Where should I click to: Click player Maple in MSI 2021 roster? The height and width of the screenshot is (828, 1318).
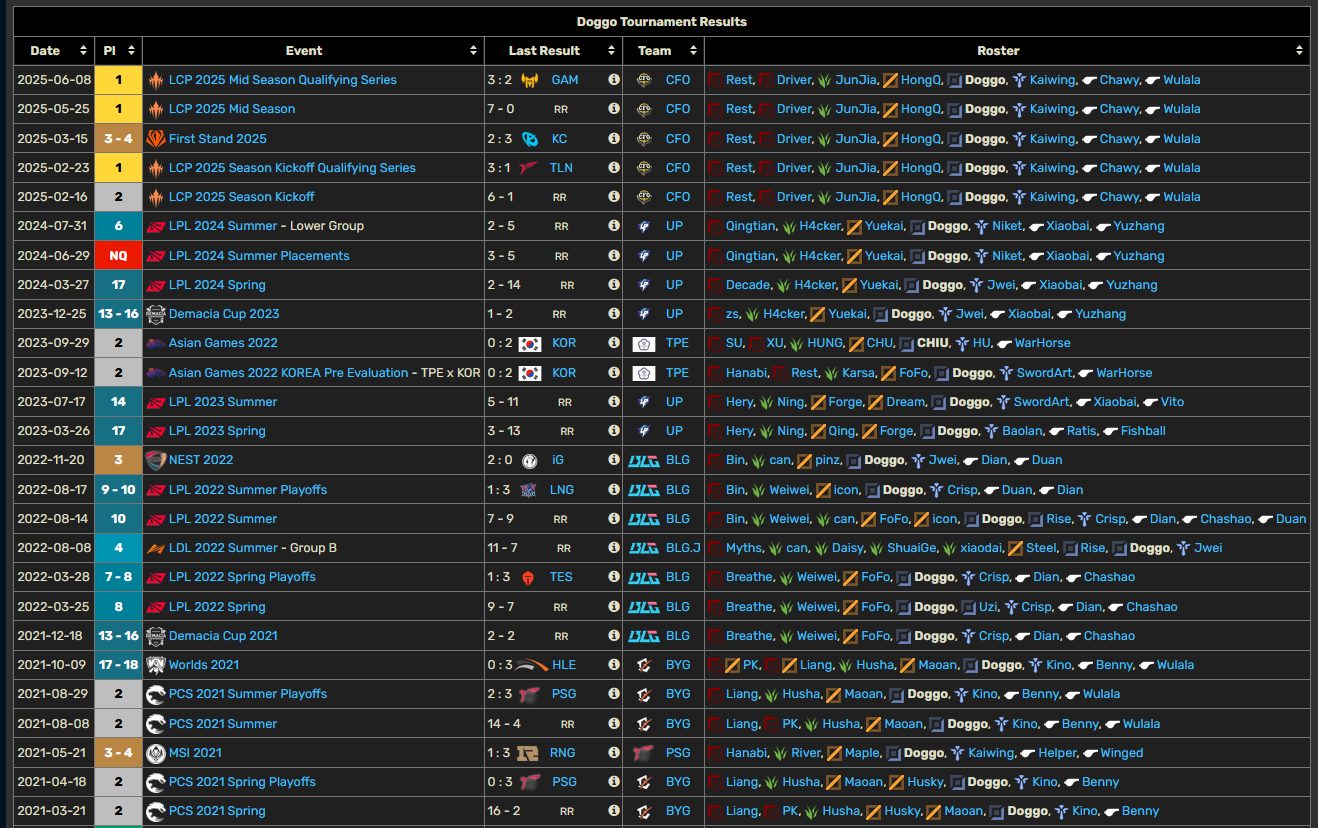(863, 753)
